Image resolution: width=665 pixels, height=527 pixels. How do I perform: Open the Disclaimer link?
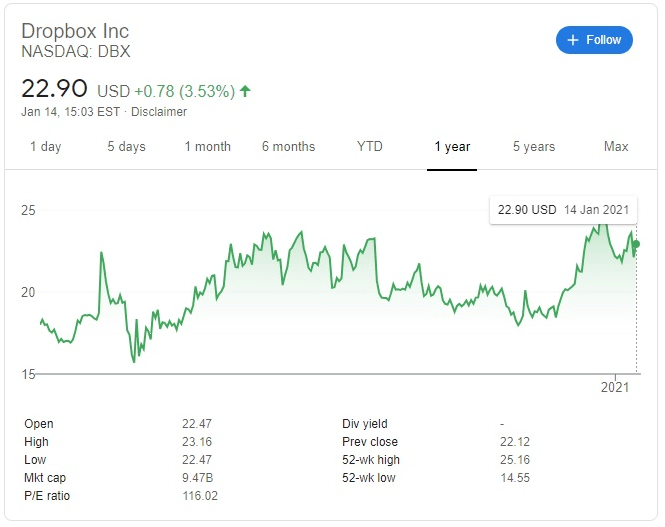[159, 112]
